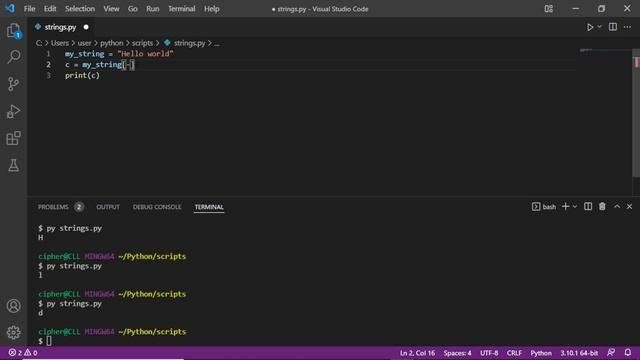The image size is (640, 360).
Task: Click "Hello world" string literal
Action: pyautogui.click(x=145, y=53)
